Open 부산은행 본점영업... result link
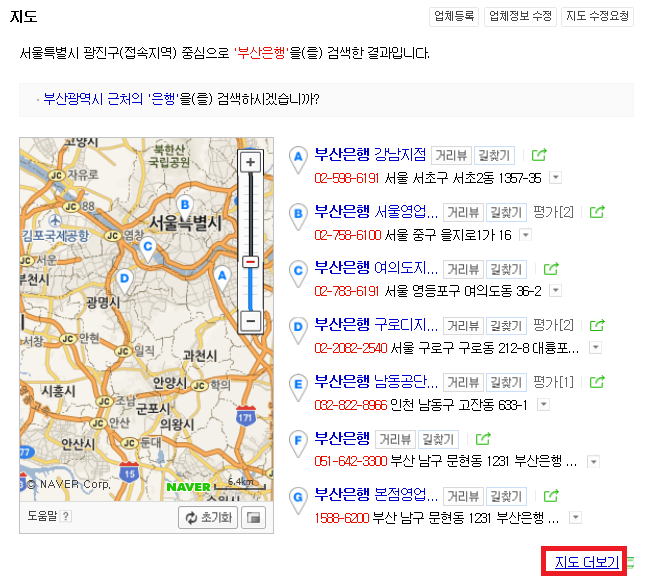This screenshot has width=645, height=578. click(376, 495)
